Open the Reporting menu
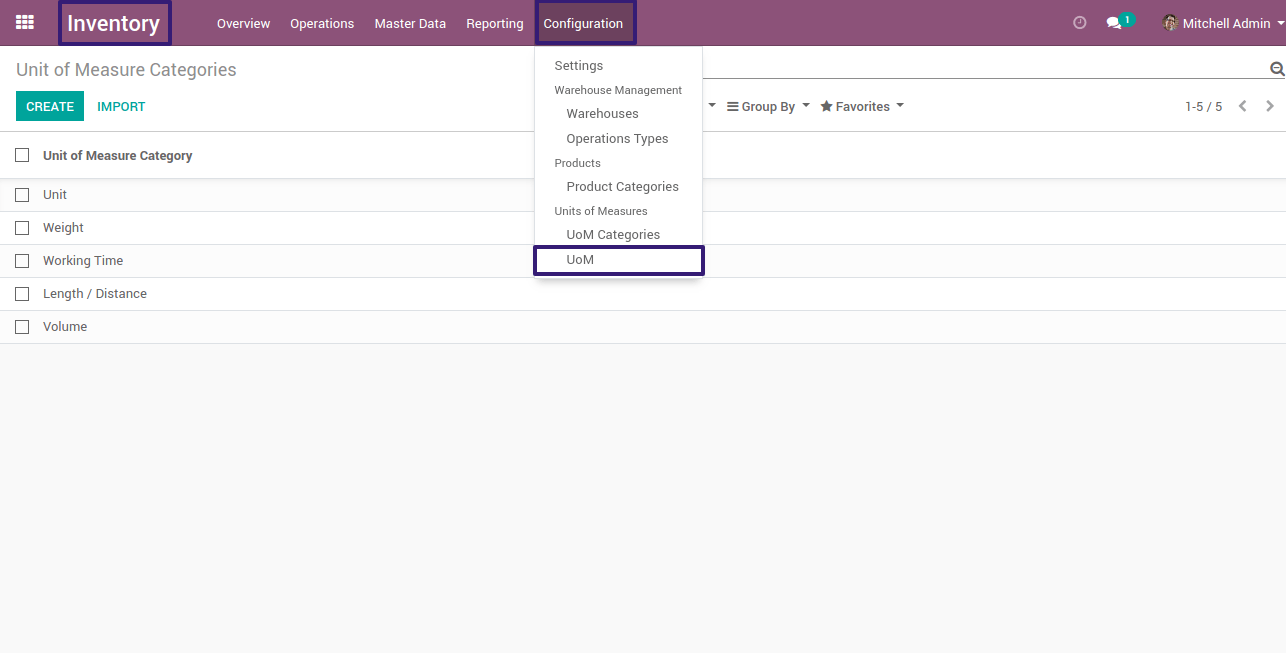Viewport: 1286px width, 653px height. tap(494, 23)
